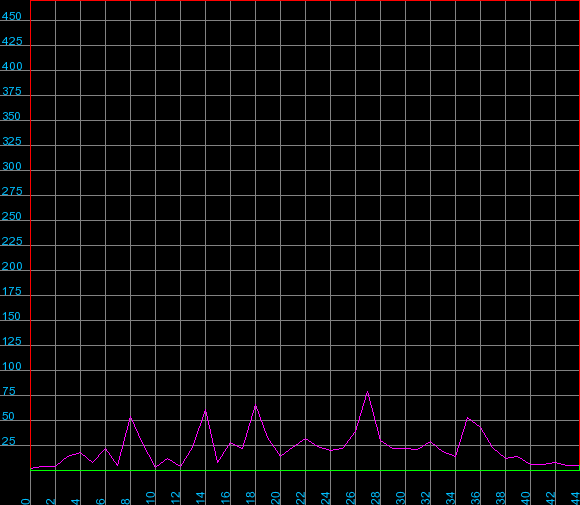
Task: Click the 300 label on the vertical axis
Action: [x=11, y=166]
